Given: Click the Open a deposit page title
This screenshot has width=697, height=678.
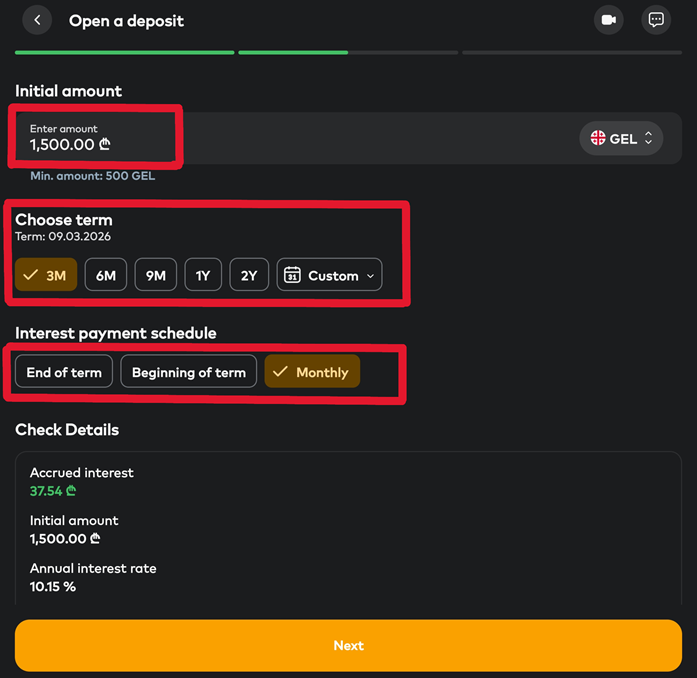Looking at the screenshot, I should (126, 20).
